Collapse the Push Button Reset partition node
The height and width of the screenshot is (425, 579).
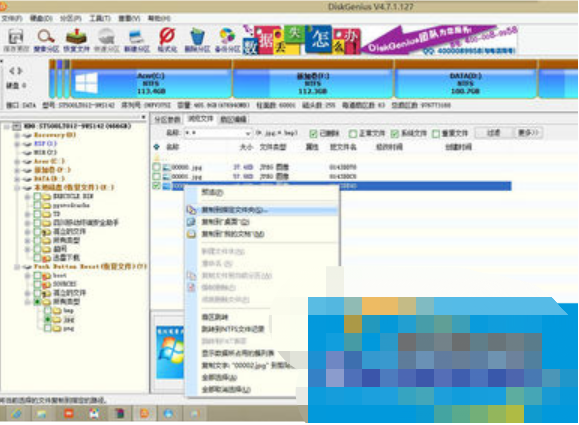pos(17,267)
